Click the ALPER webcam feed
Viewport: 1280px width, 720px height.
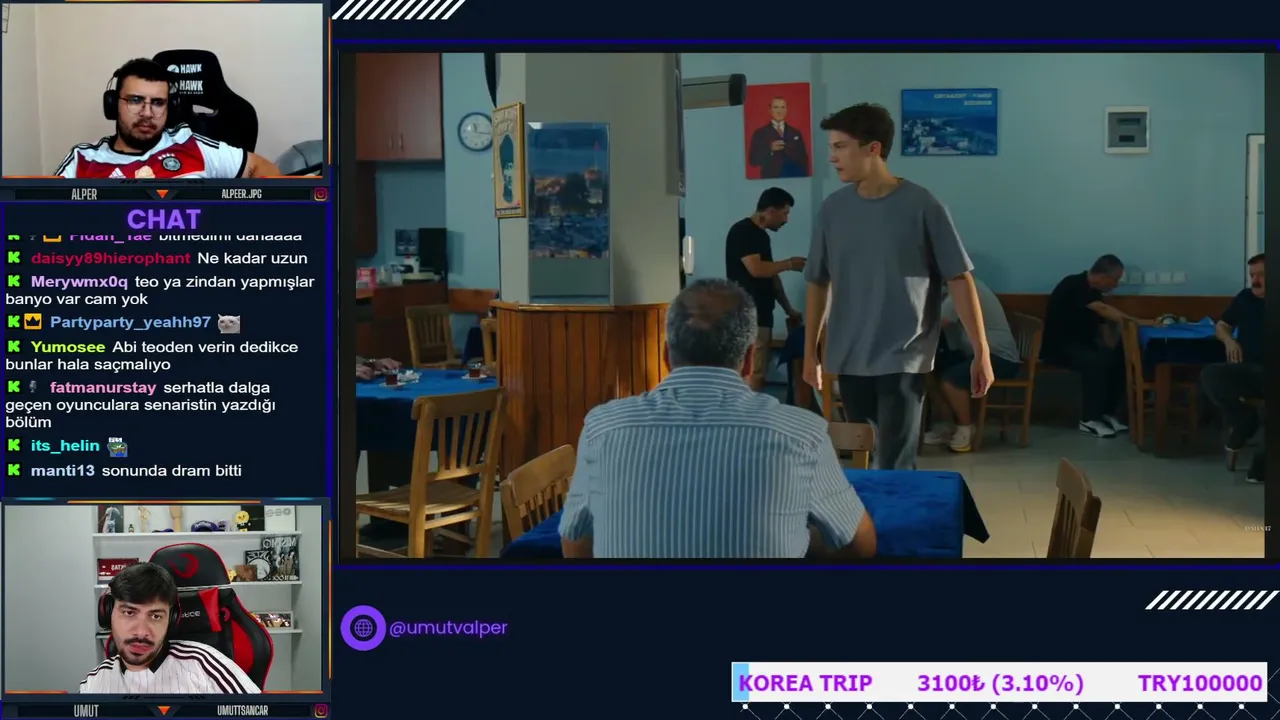pos(162,91)
